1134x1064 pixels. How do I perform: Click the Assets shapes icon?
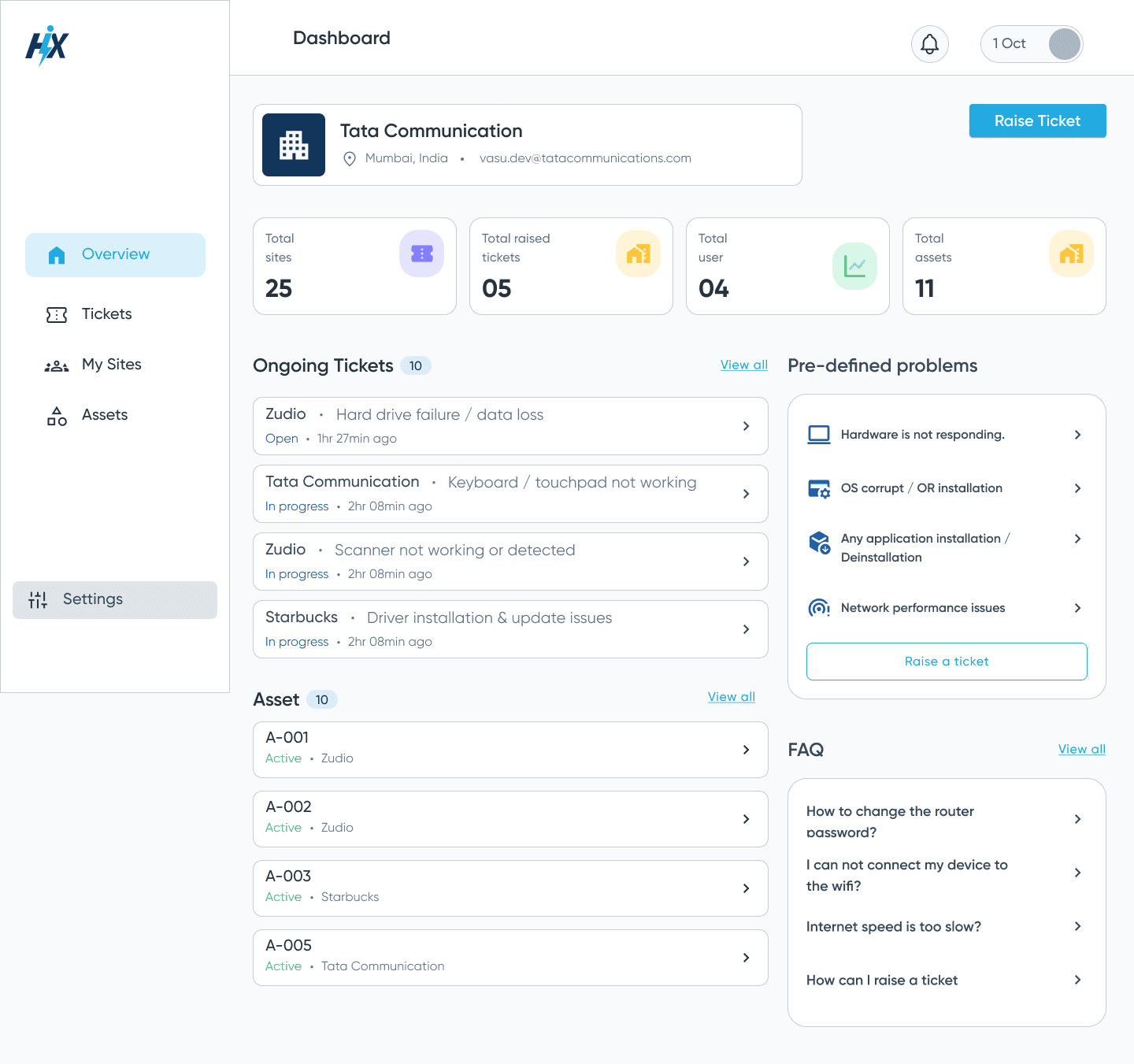[57, 416]
